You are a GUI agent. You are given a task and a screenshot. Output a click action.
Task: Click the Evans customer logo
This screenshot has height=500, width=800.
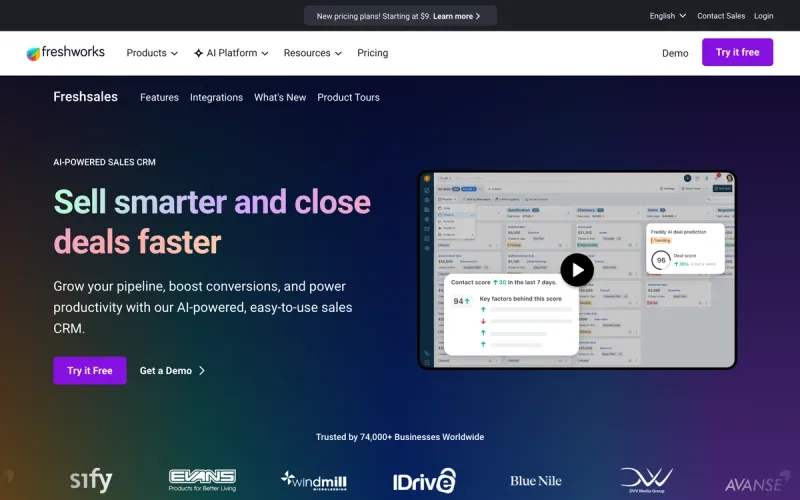[x=203, y=480]
